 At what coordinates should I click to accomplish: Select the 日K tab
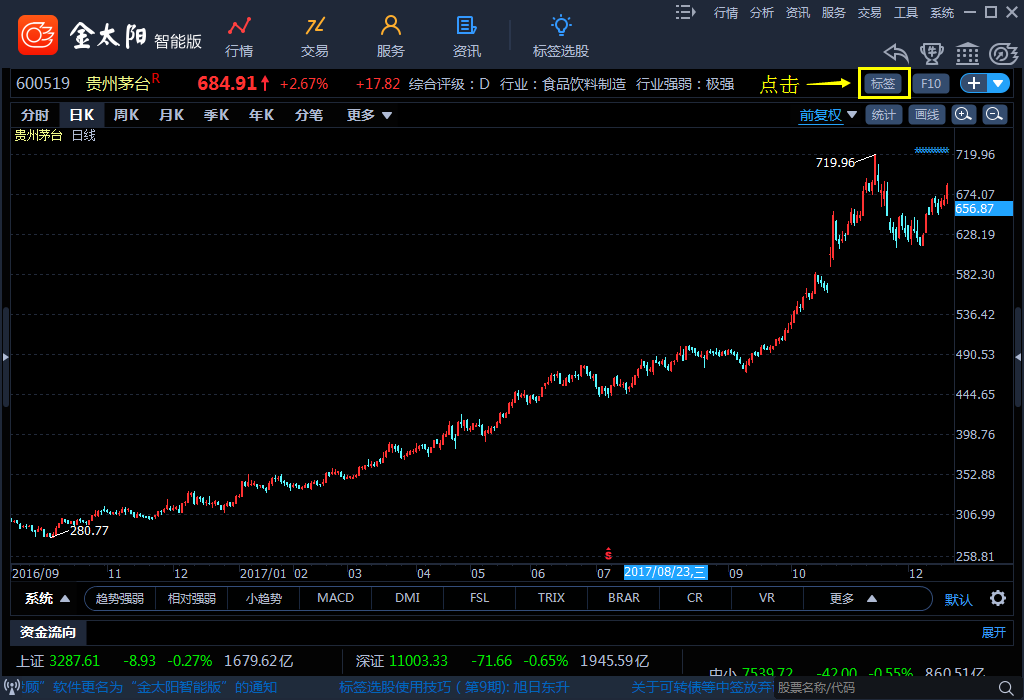(82, 115)
